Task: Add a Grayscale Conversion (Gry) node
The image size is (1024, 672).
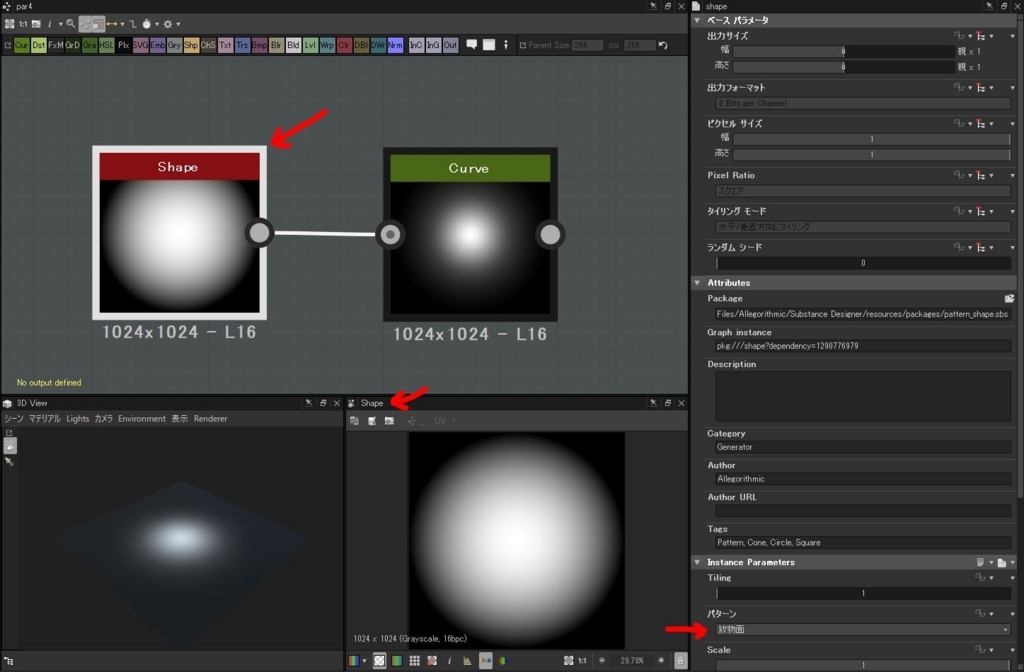Action: coord(174,45)
